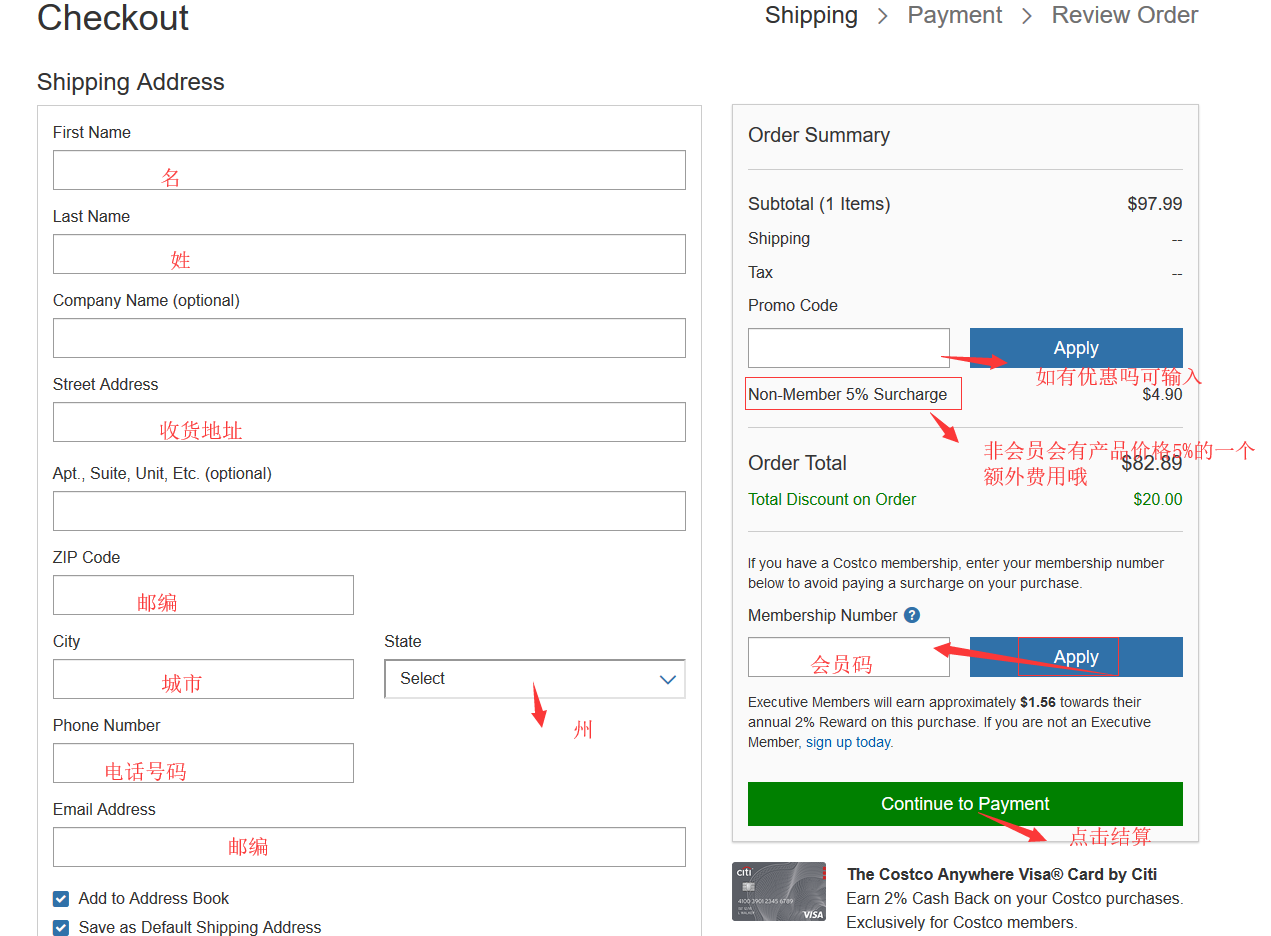Apply the entered promo code
Image resolution: width=1271 pixels, height=936 pixels.
pyautogui.click(x=1075, y=348)
